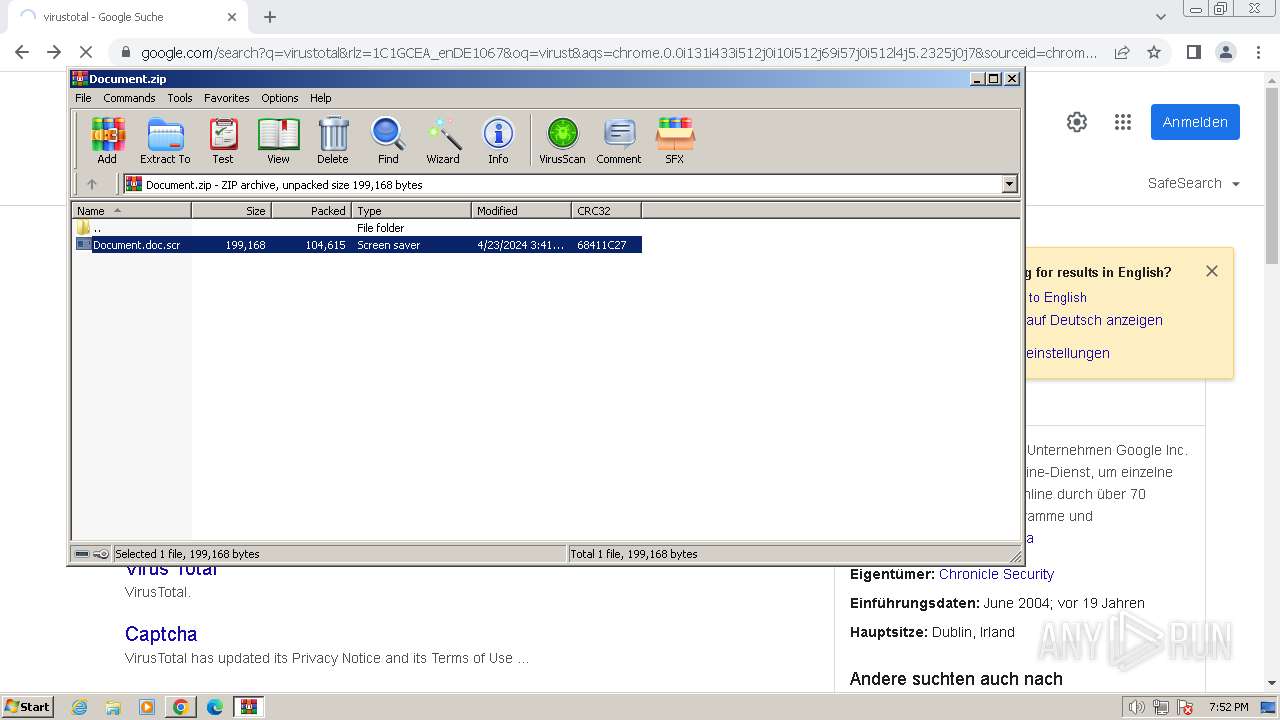This screenshot has width=1280, height=720.
Task: Click the Chrome back arrow
Action: pos(22,52)
